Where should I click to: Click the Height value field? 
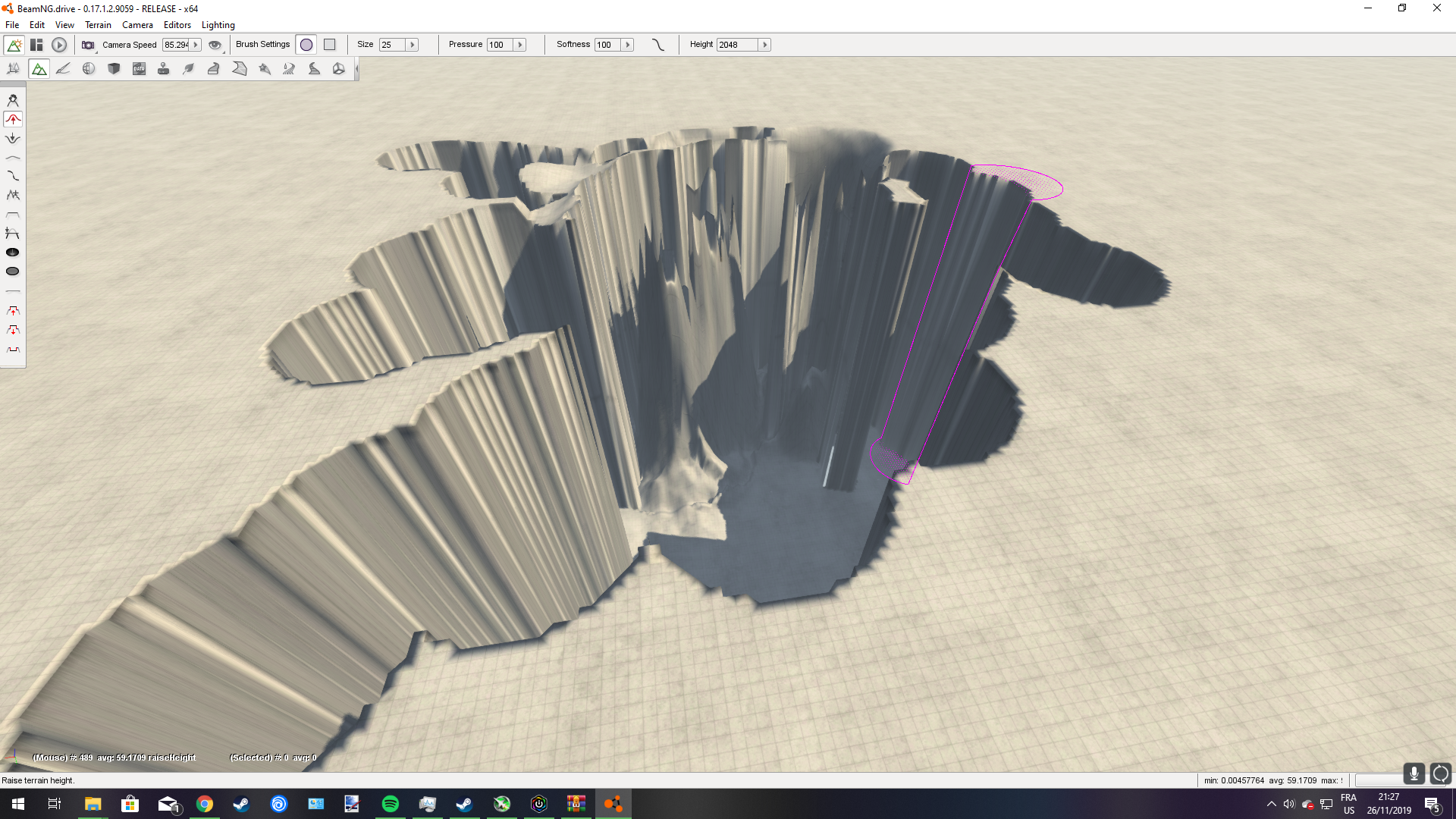tap(738, 45)
